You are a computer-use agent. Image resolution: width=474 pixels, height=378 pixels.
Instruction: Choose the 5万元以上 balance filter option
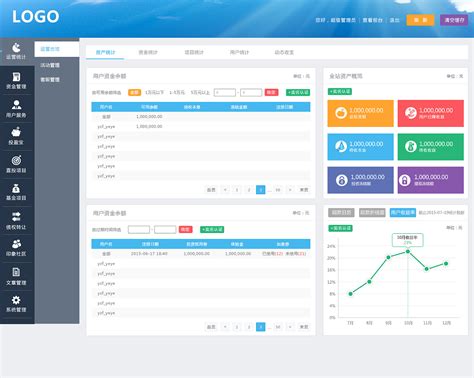(x=200, y=92)
